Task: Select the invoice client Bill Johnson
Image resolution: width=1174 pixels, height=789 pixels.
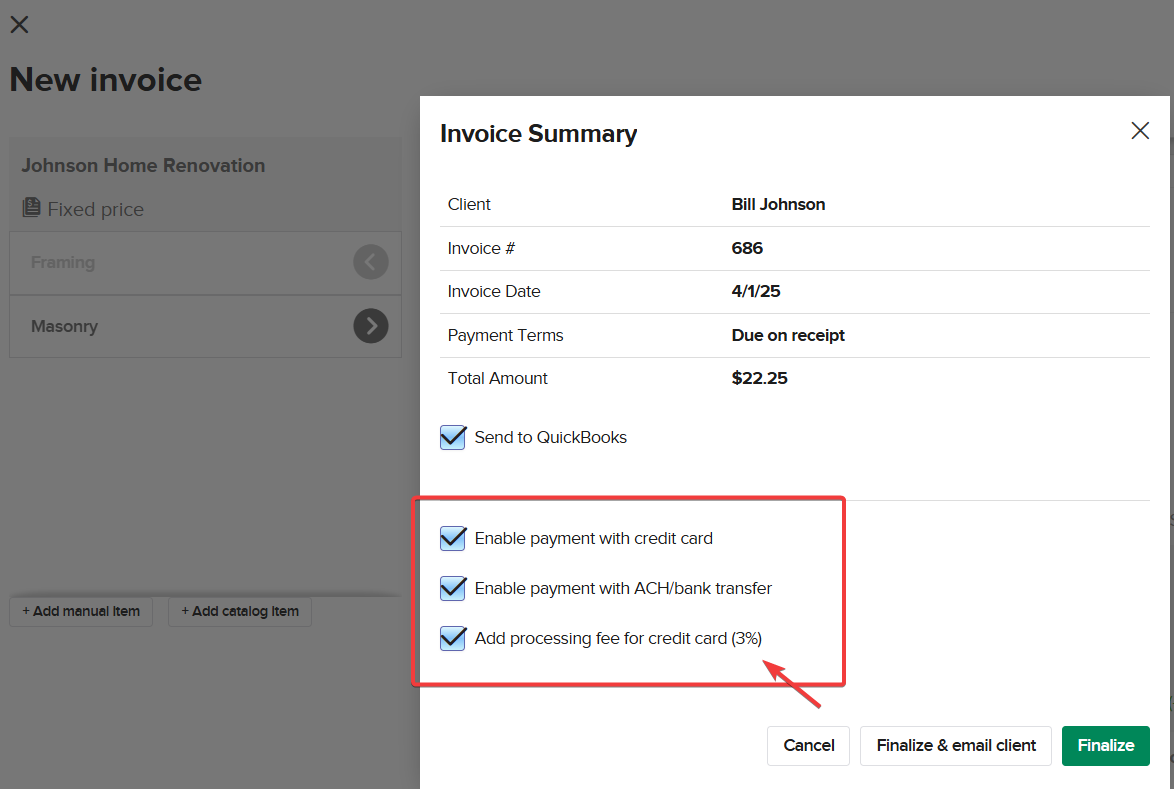Action: point(778,204)
